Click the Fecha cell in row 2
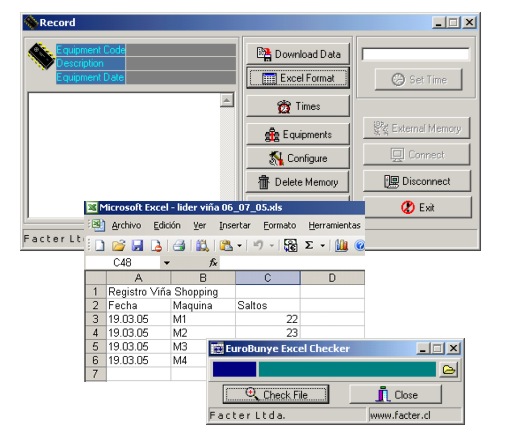This screenshot has height=446, width=508. 138,305
